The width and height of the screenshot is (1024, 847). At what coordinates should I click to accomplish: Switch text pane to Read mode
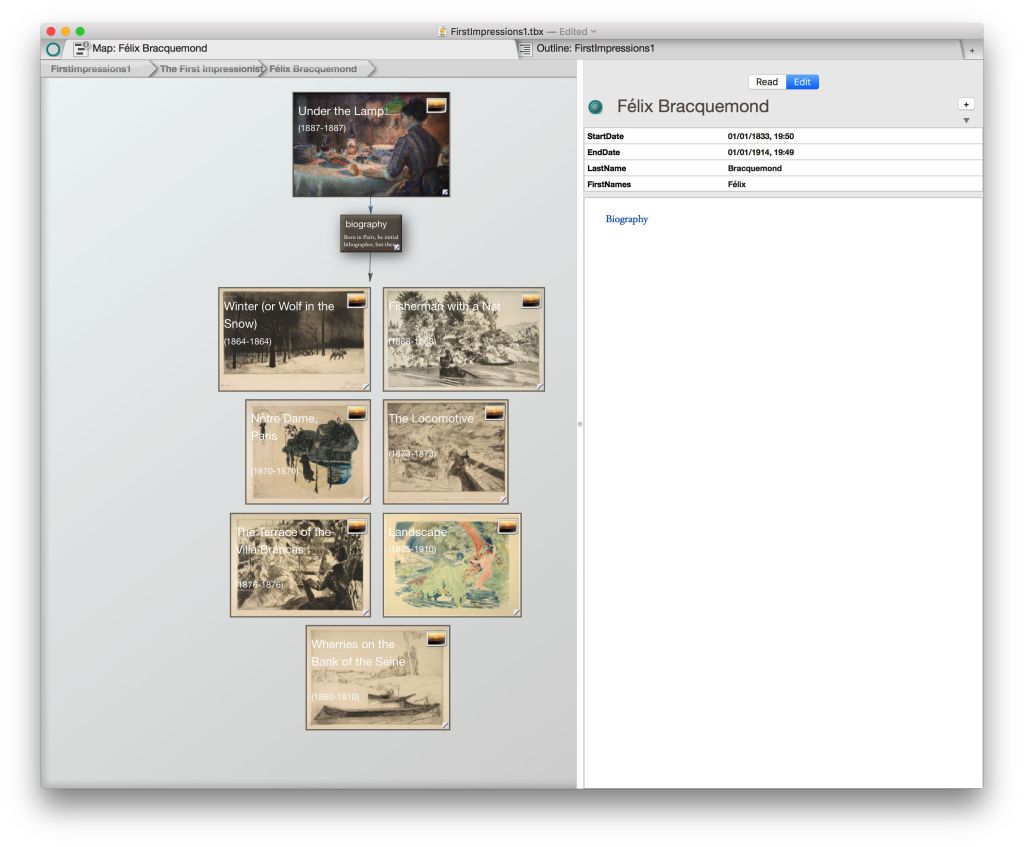[767, 82]
